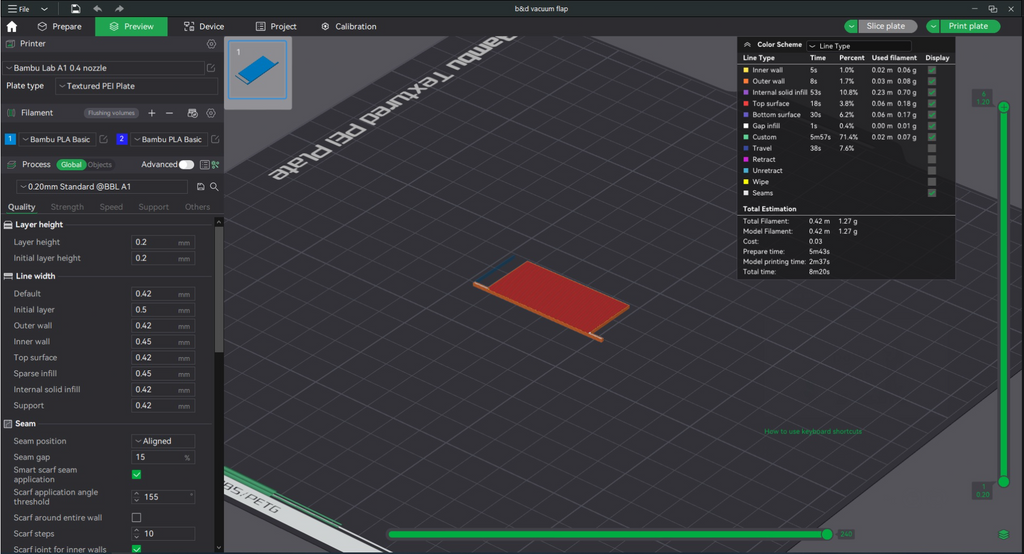The width and height of the screenshot is (1024, 554).
Task: Go to the Home screen icon
Action: [x=12, y=26]
